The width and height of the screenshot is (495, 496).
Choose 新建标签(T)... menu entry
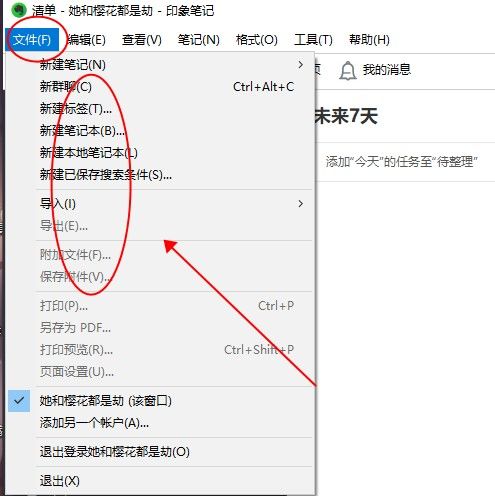(x=160, y=109)
